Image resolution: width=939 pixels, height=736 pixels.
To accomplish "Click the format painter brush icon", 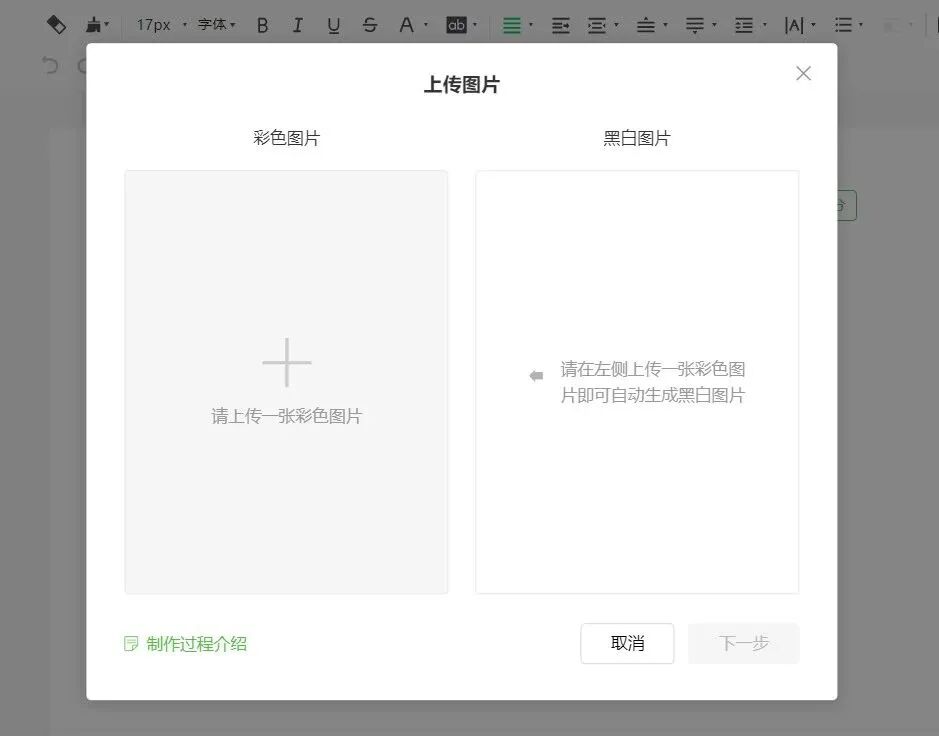I will [x=93, y=25].
